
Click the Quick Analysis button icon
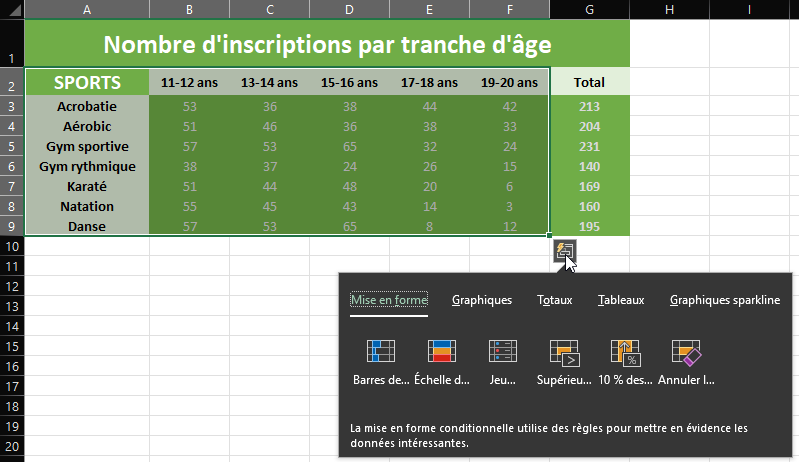tap(564, 251)
